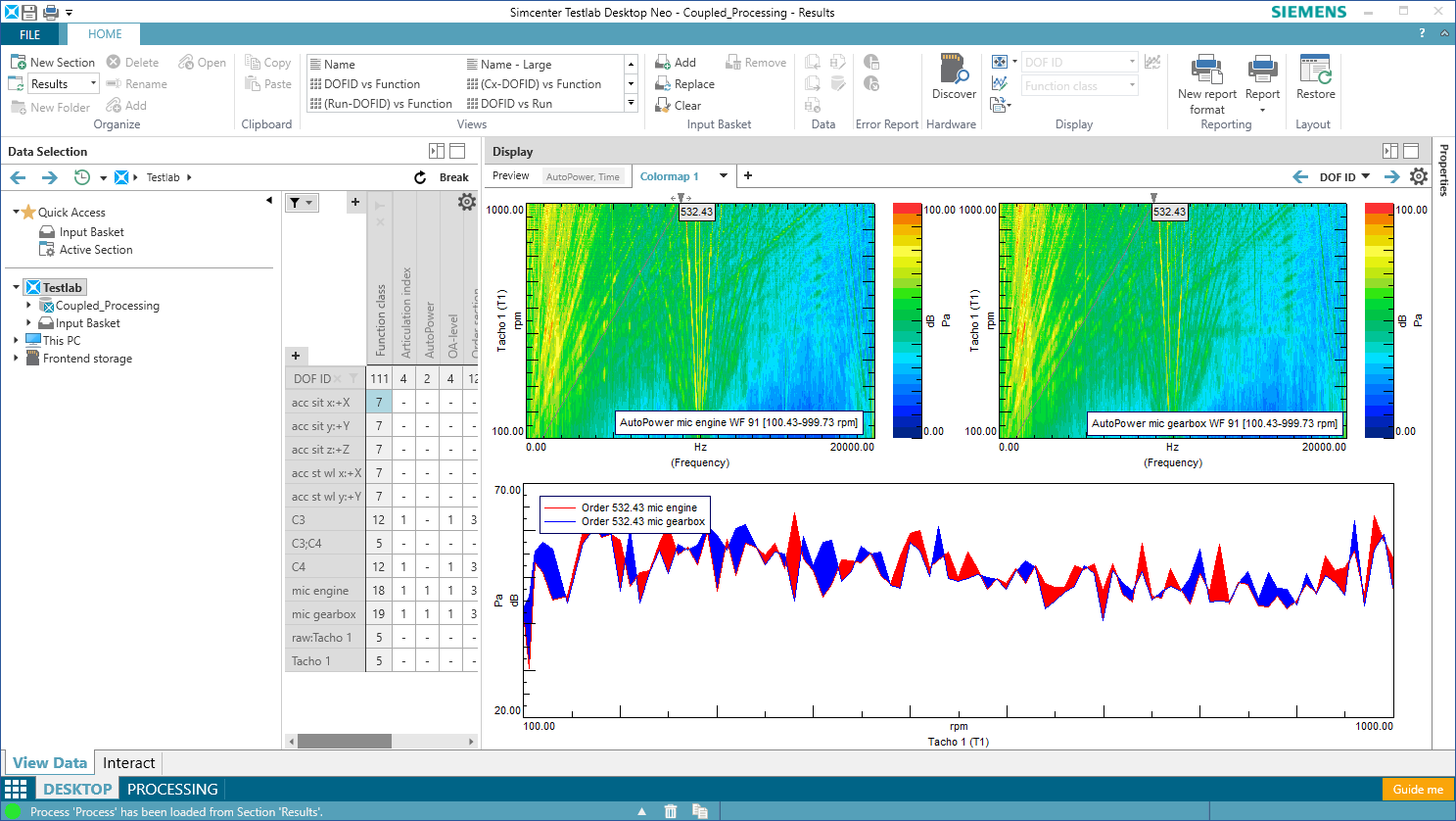Image resolution: width=1456 pixels, height=821 pixels.
Task: Click the right colormap color scale bar
Action: [1380, 320]
